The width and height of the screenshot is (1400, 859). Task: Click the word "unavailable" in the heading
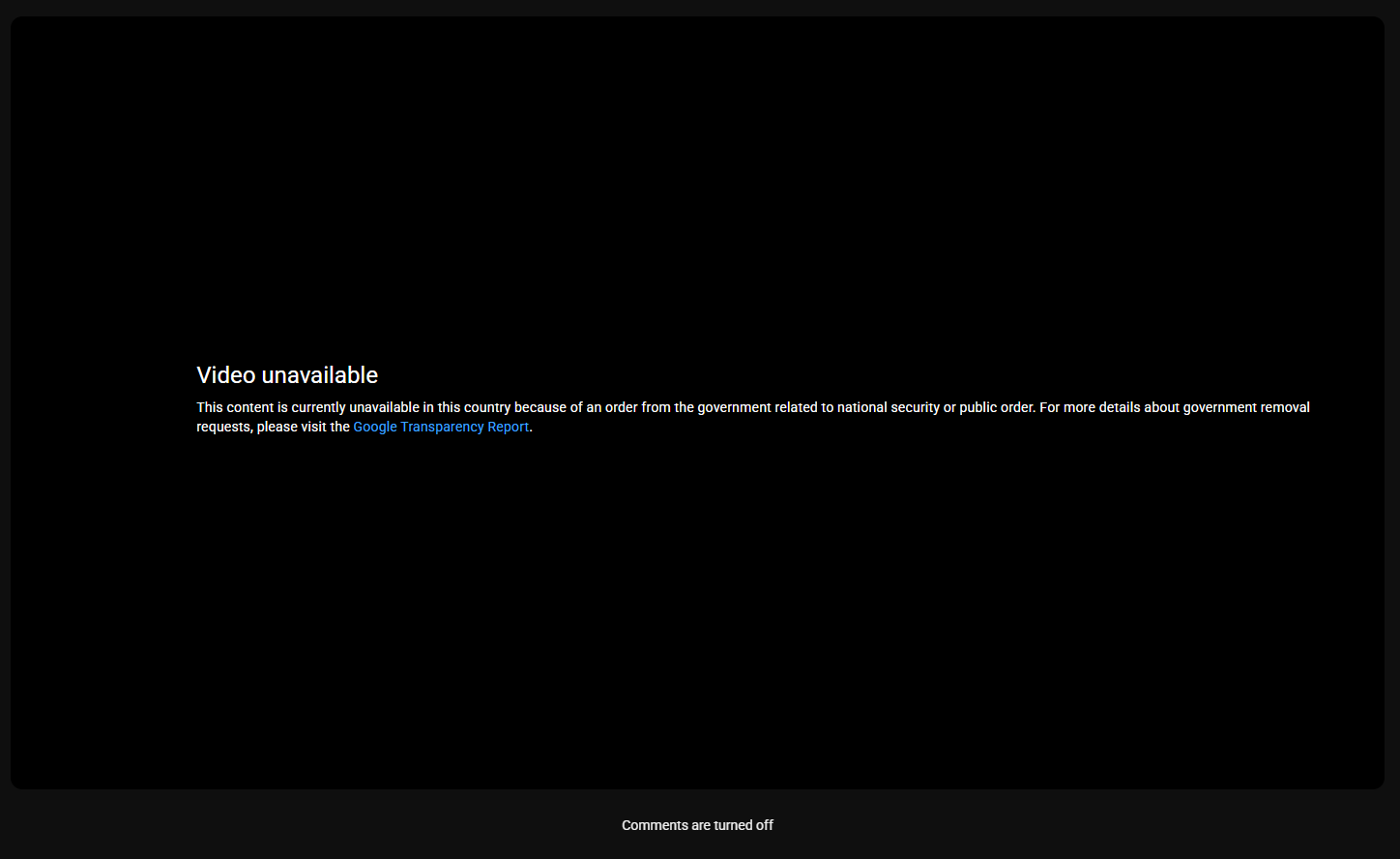click(x=319, y=375)
